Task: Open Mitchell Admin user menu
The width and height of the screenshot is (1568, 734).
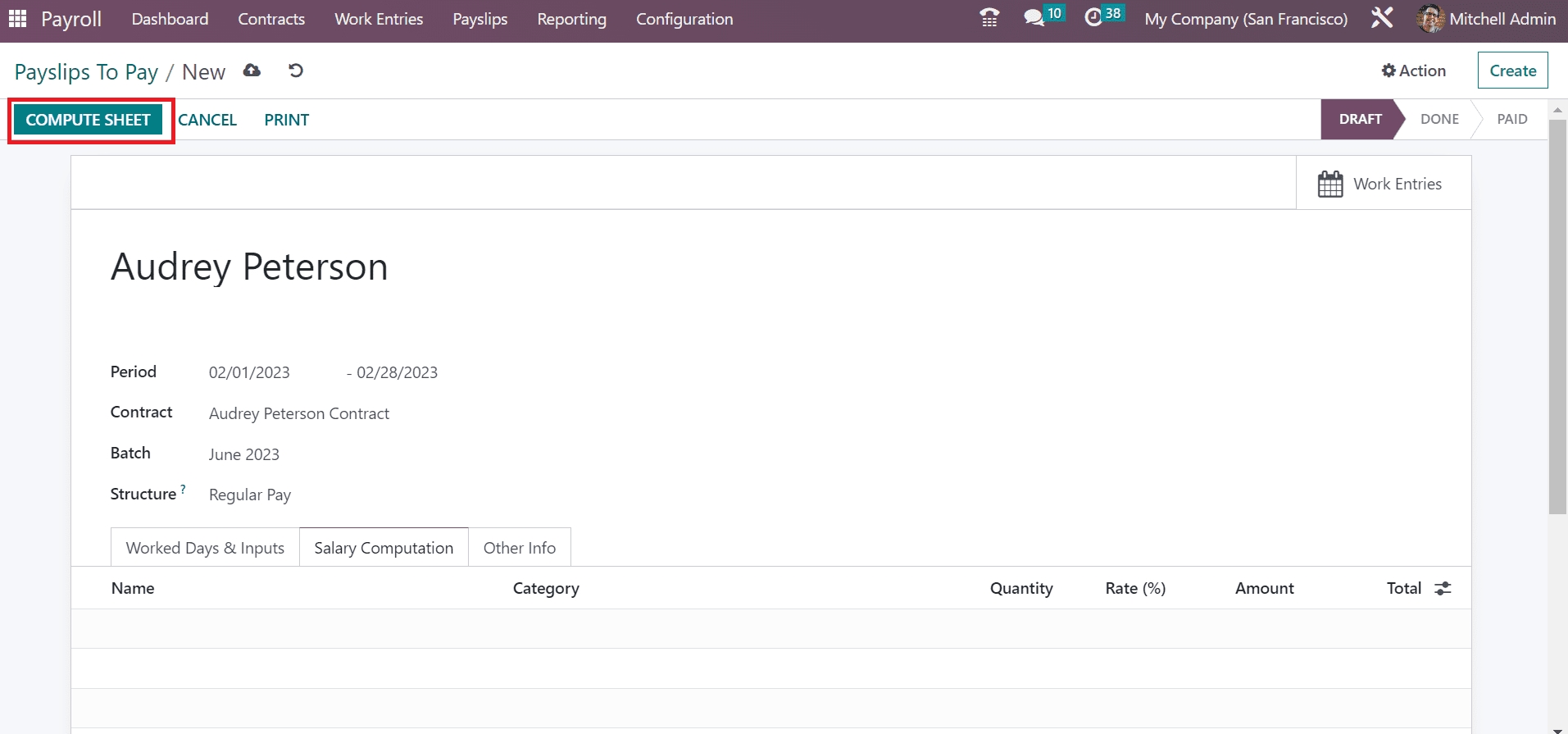Action: 1487,19
